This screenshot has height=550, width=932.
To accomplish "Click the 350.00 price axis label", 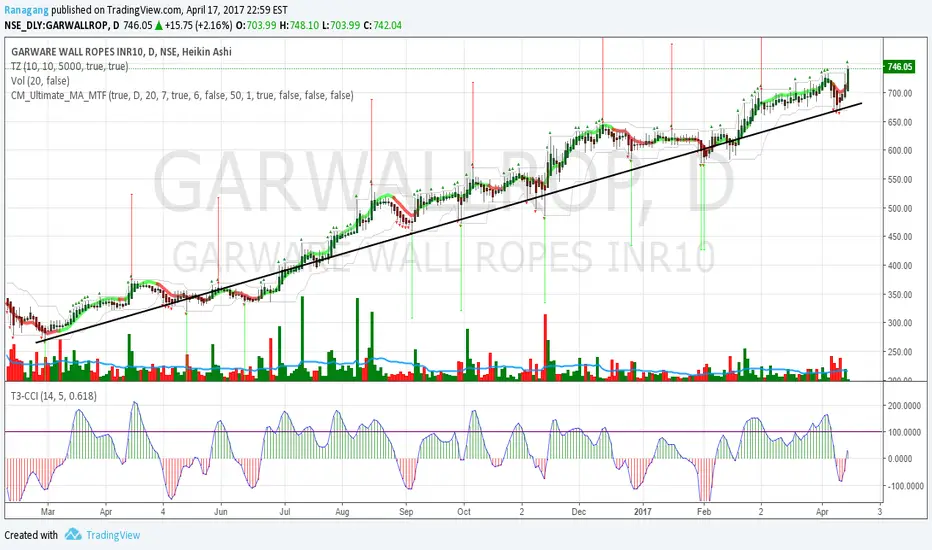I will pos(900,295).
